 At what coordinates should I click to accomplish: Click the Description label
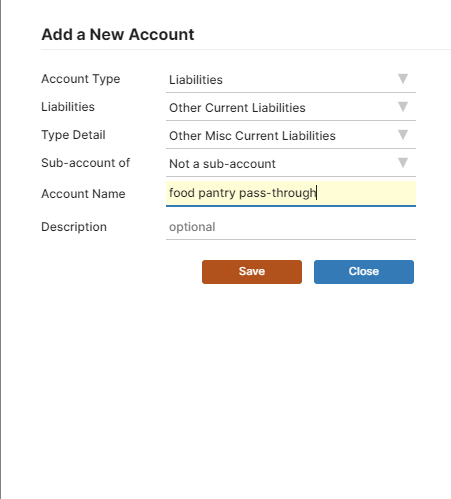pyautogui.click(x=74, y=227)
